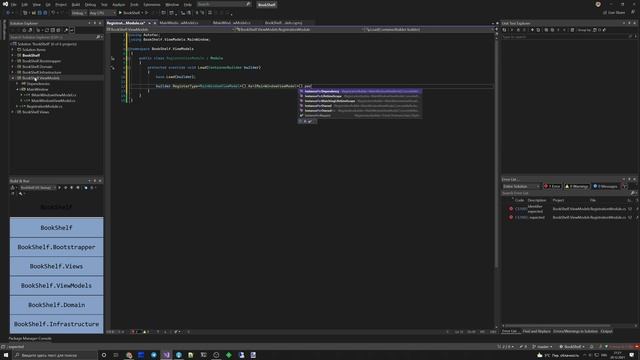640x360 pixels.
Task: Switch to the MainWindowViewModel.cs editor tab
Action: click(179, 23)
